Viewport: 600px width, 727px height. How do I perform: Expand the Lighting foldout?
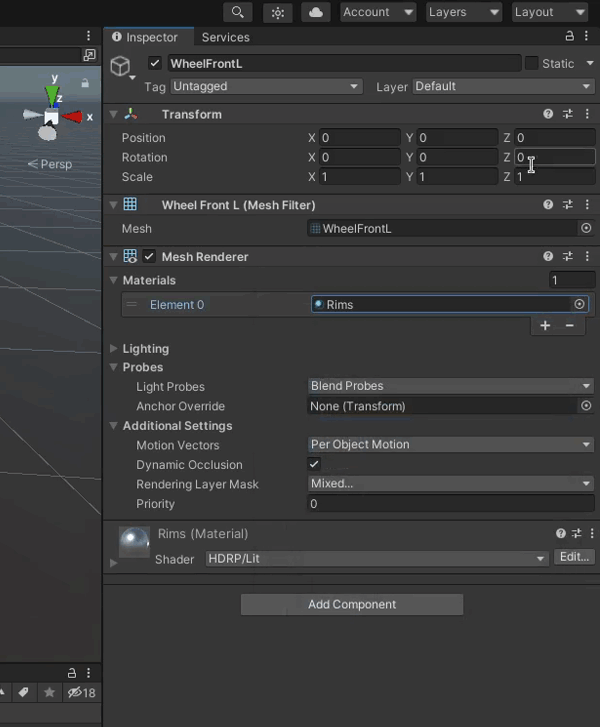(114, 348)
